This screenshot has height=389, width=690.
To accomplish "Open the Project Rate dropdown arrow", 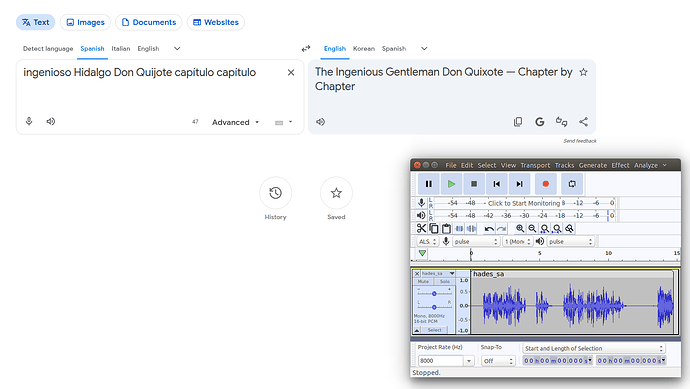I will click(x=469, y=361).
